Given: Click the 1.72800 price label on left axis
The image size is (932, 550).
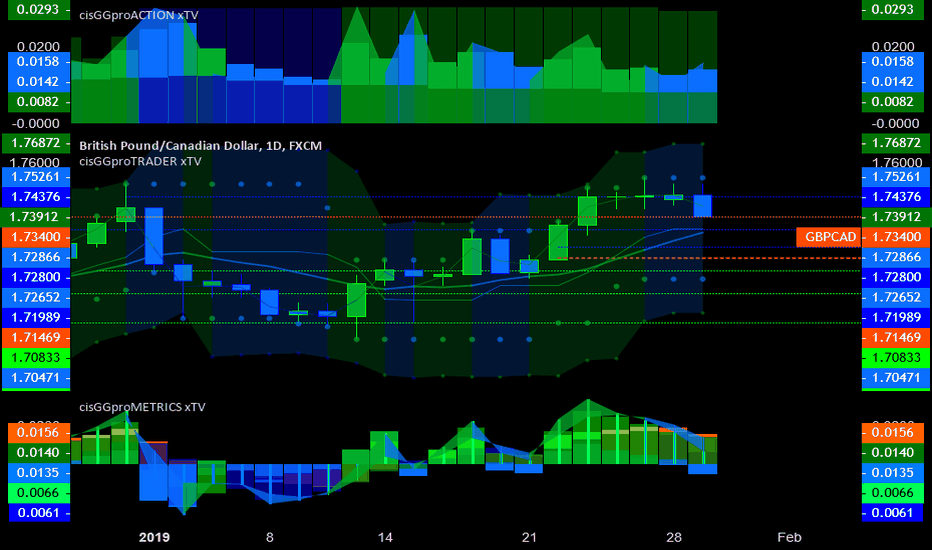Looking at the screenshot, I should (36, 277).
